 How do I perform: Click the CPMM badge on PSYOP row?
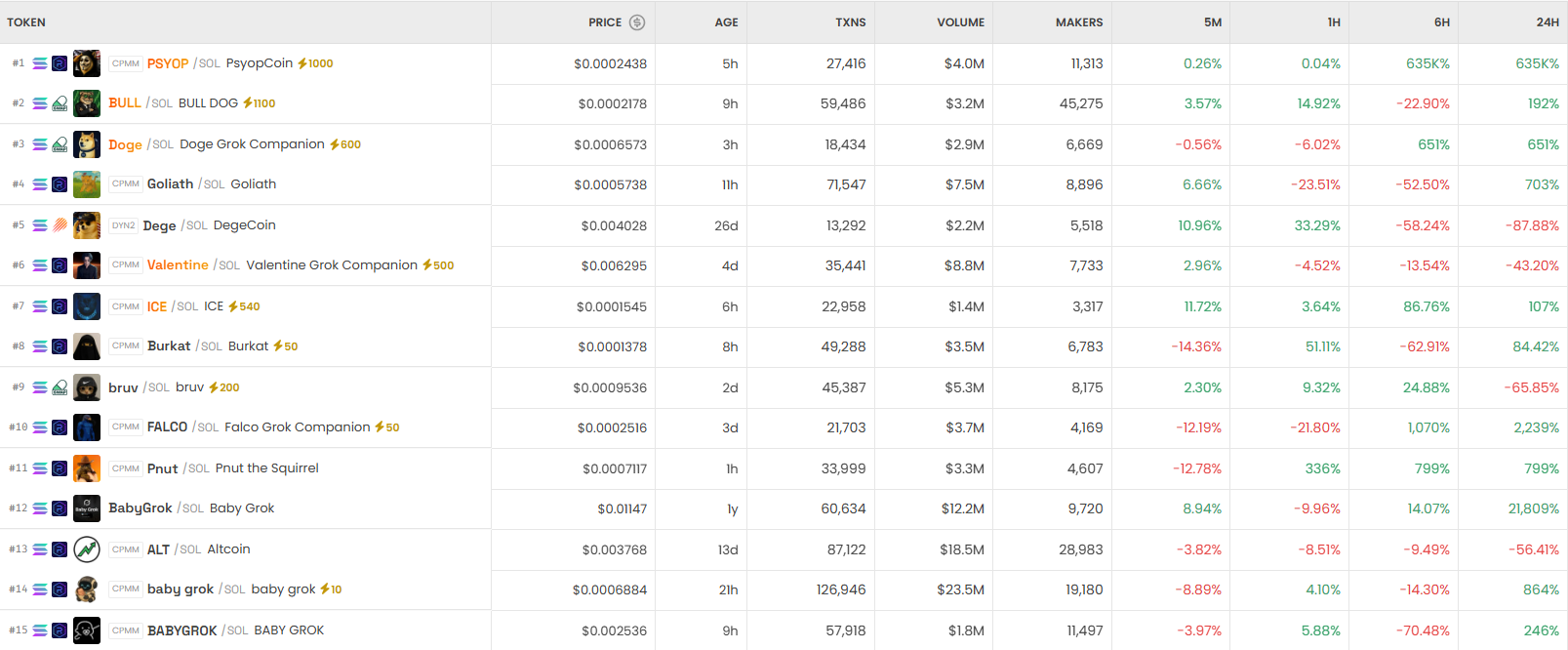tap(126, 63)
